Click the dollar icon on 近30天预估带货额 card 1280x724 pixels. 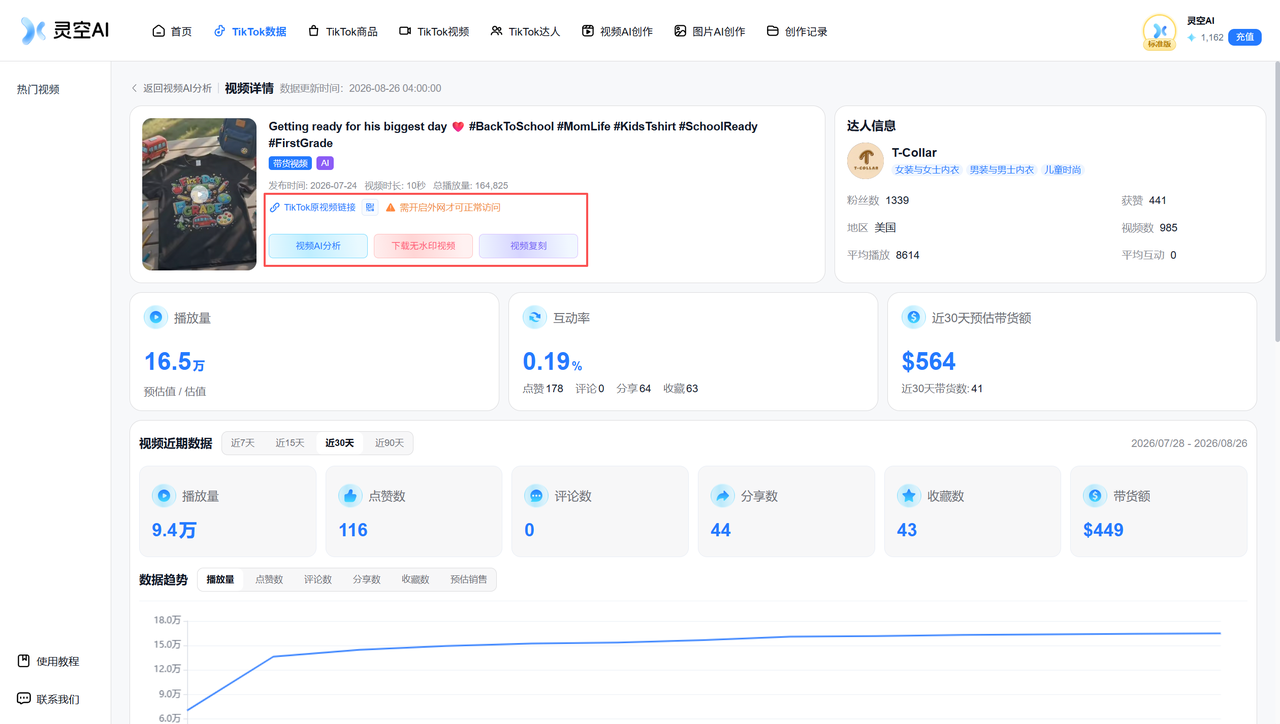pos(912,318)
